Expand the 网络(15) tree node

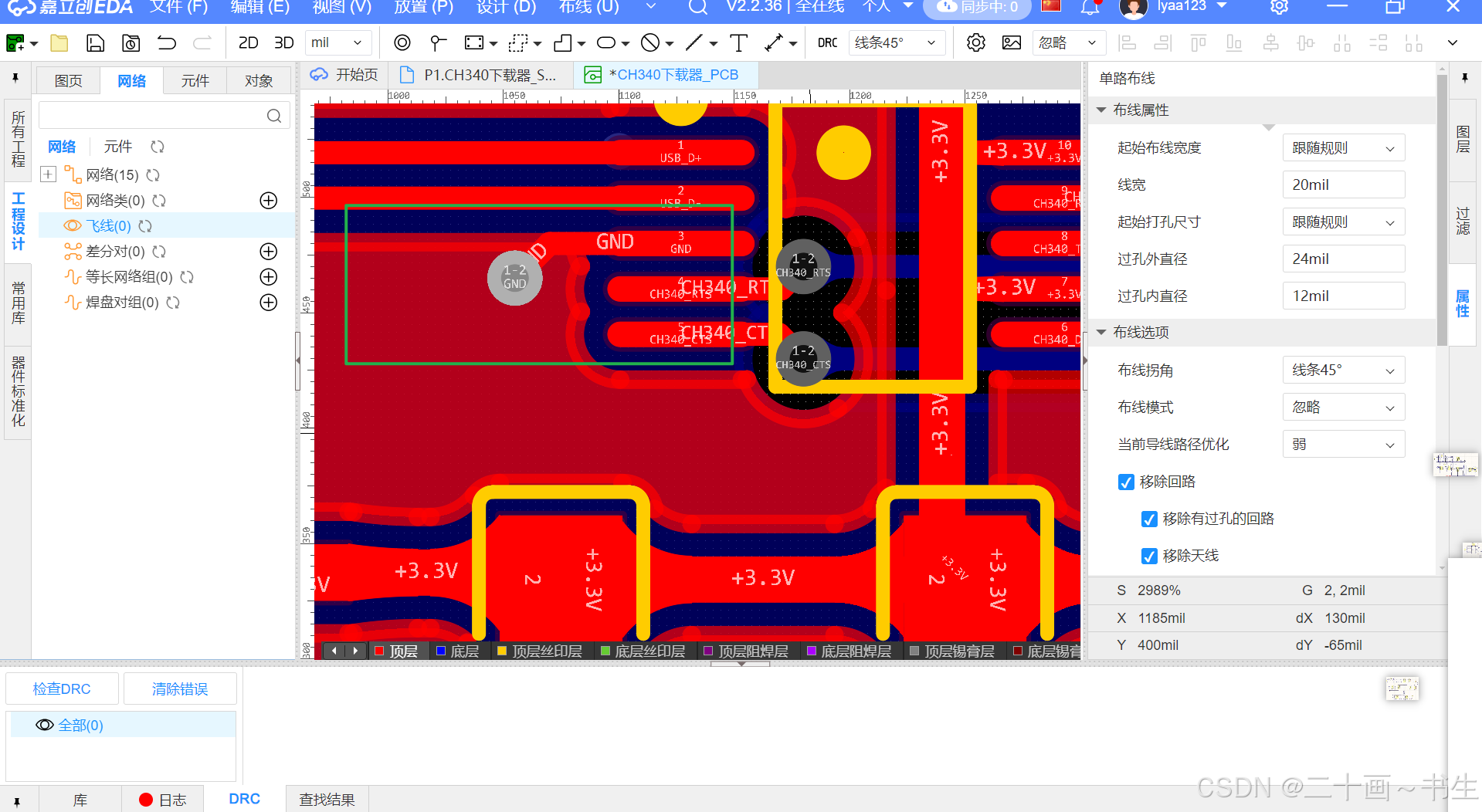coord(48,174)
